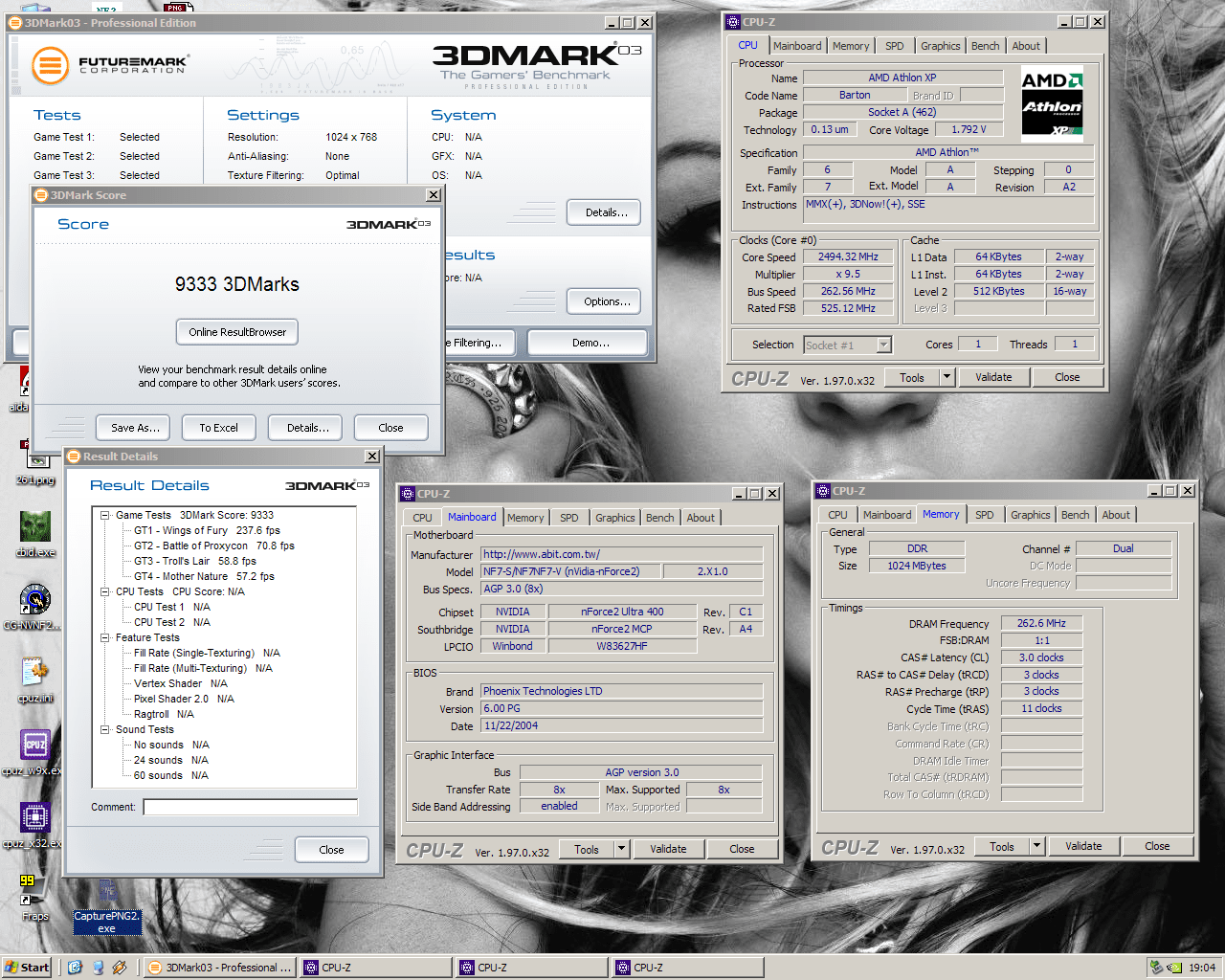This screenshot has height=980, width=1225.
Task: Click Details... in the System section
Action: coord(606,212)
